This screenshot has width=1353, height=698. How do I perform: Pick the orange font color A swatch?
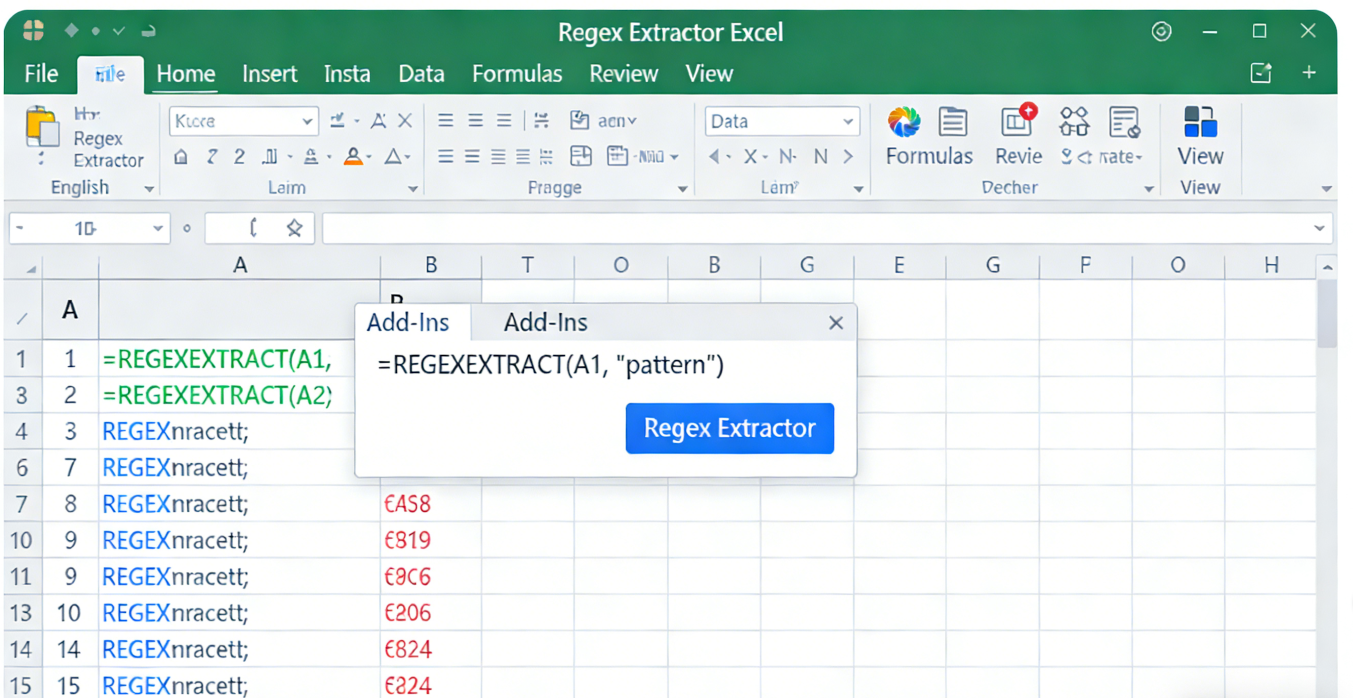point(352,156)
